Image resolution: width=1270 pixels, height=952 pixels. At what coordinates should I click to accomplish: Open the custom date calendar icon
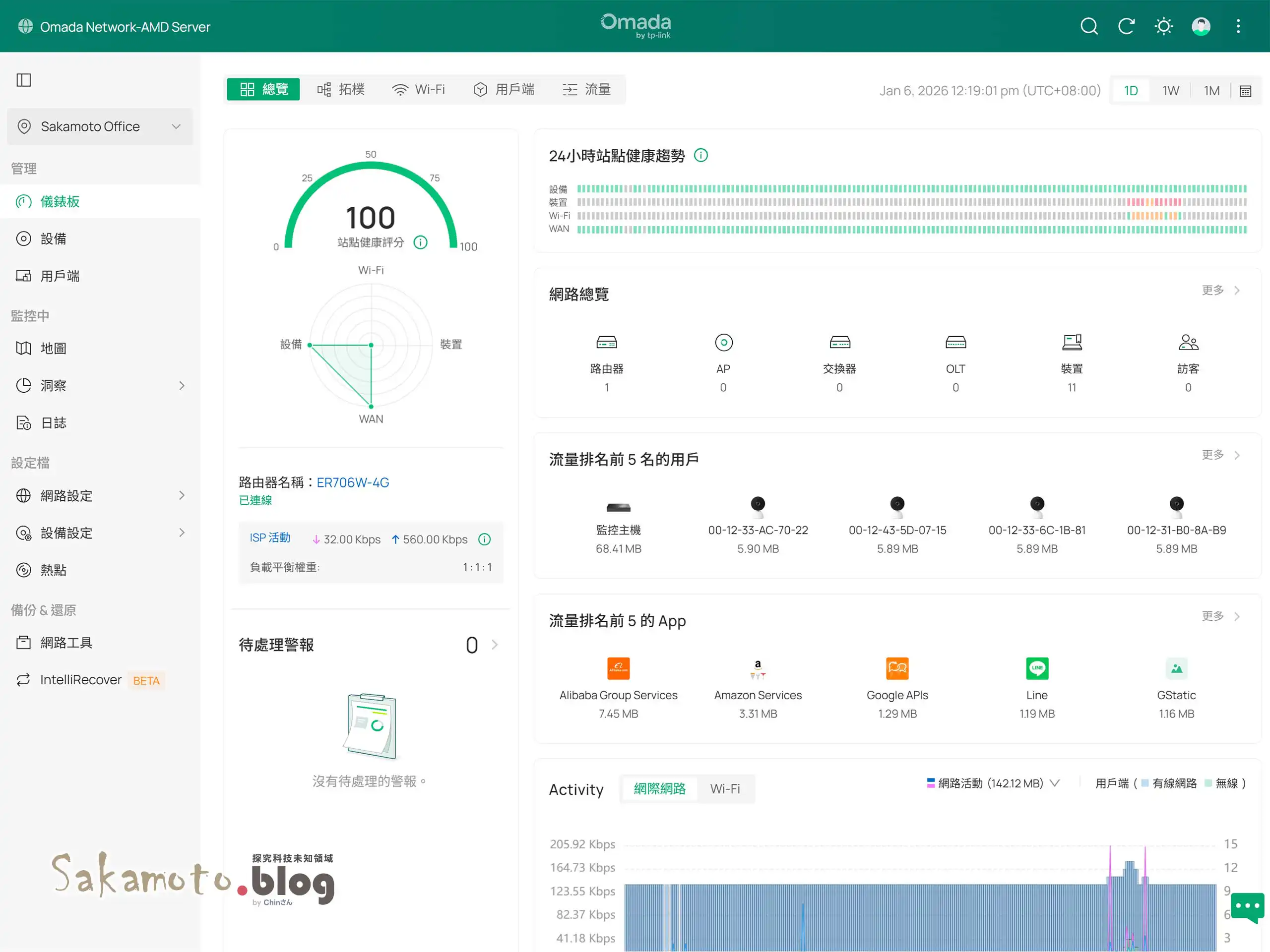click(x=1245, y=91)
